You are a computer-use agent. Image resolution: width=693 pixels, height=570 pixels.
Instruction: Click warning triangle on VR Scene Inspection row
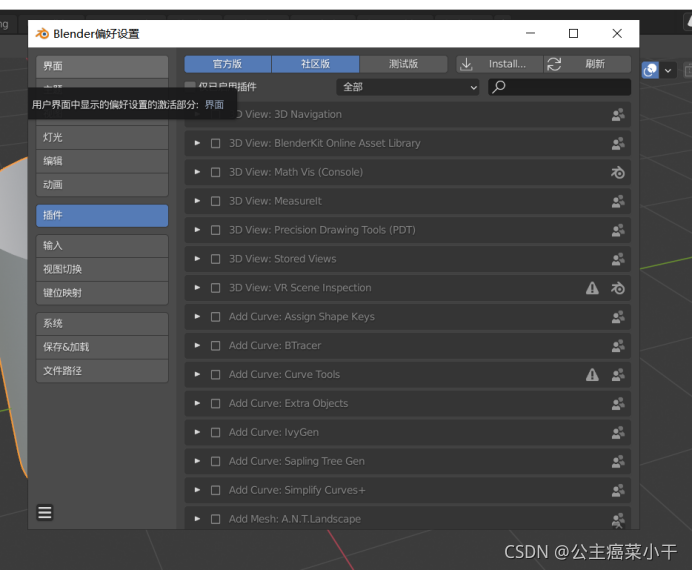(x=592, y=288)
